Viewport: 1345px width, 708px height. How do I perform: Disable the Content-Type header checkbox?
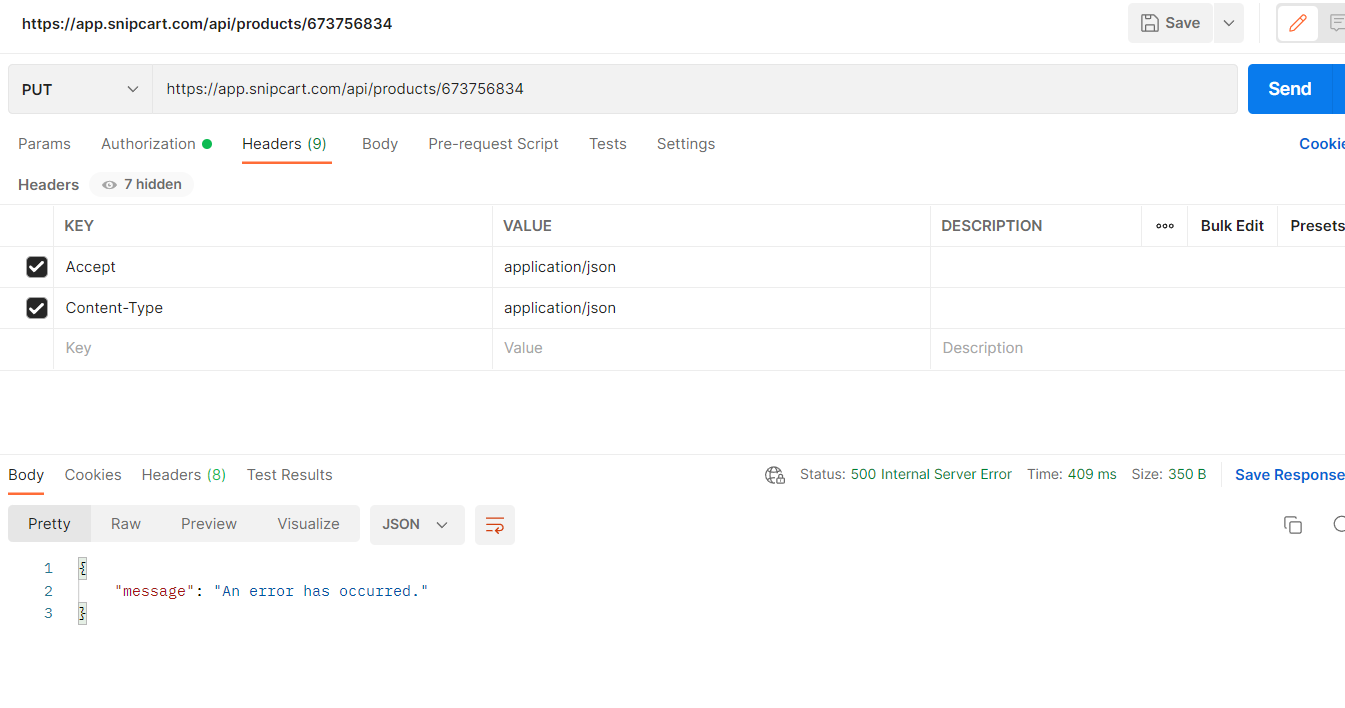click(x=37, y=308)
